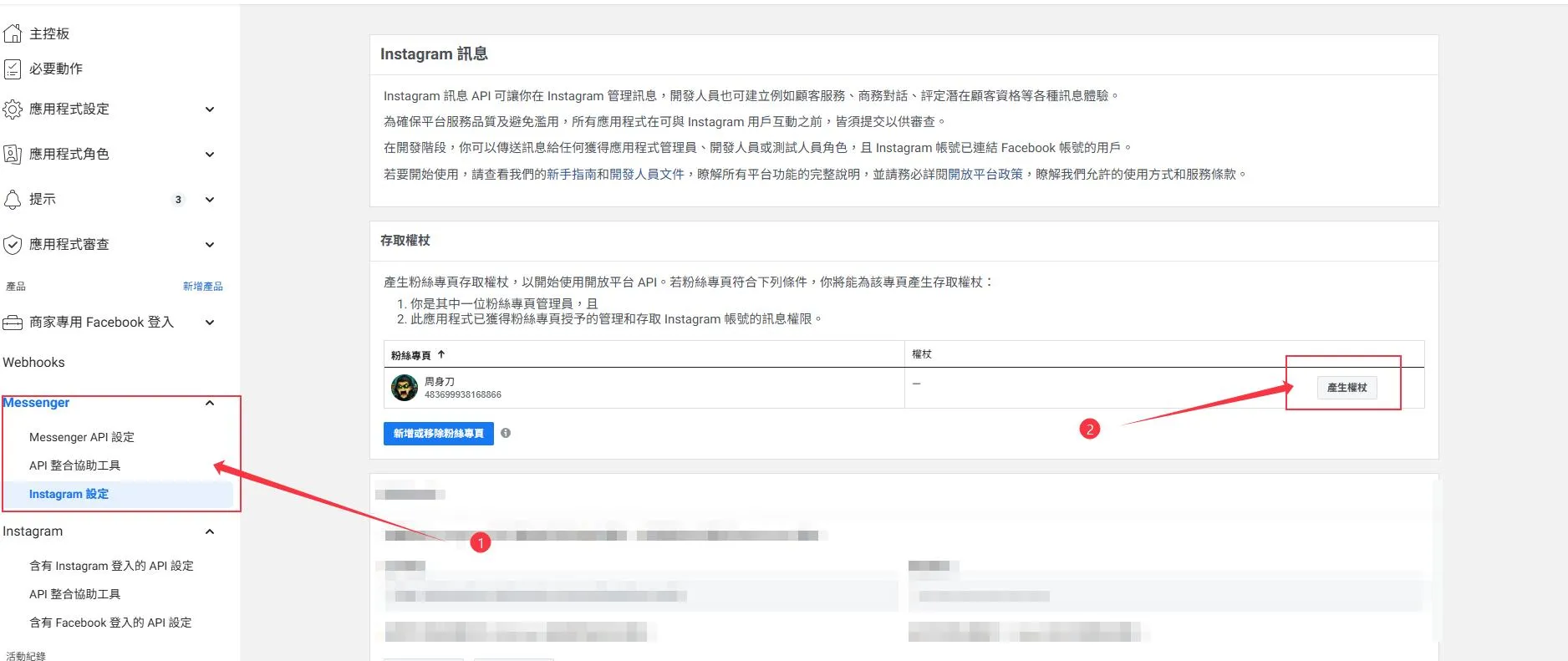Expand 提示 section chevron

coord(210,200)
